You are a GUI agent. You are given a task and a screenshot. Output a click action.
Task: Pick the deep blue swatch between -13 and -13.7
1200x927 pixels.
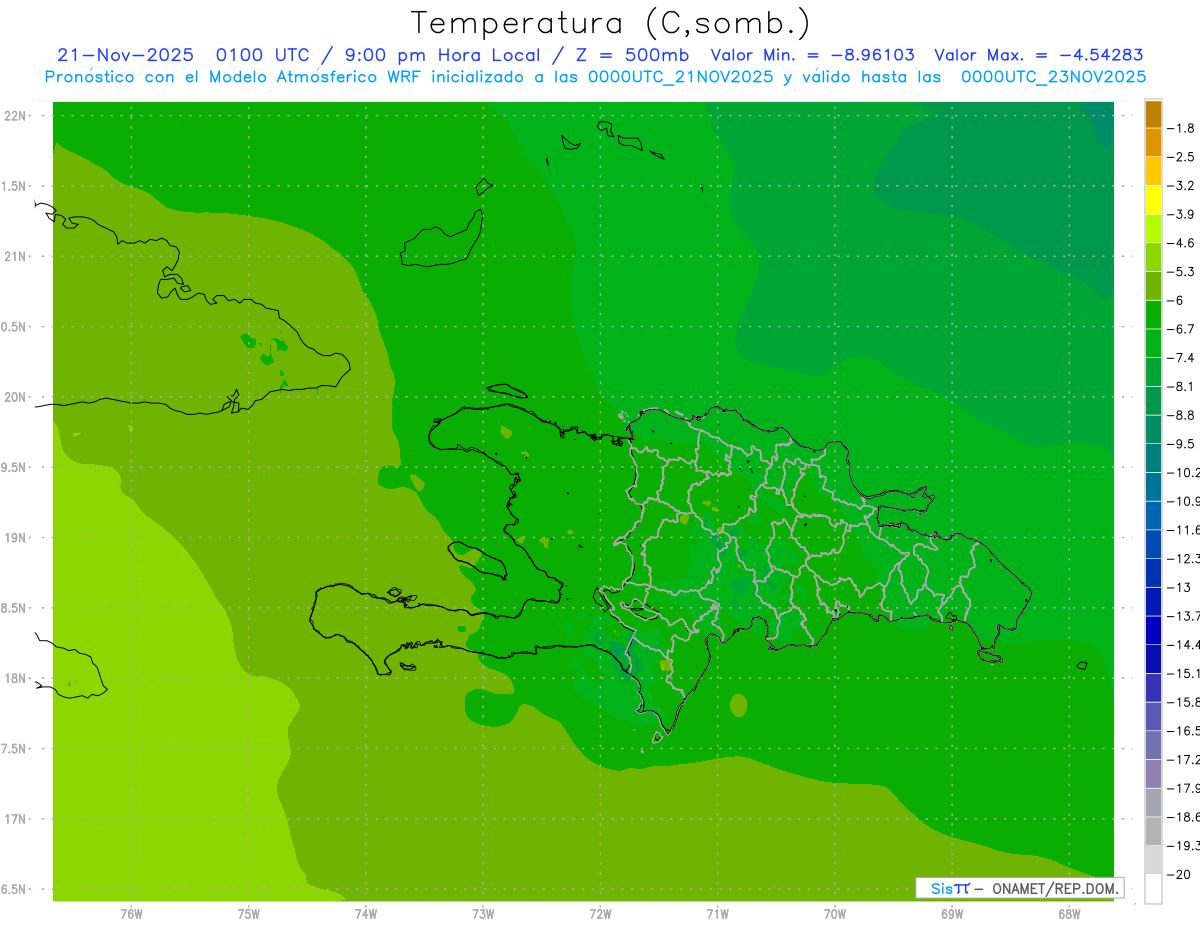coord(1153,601)
